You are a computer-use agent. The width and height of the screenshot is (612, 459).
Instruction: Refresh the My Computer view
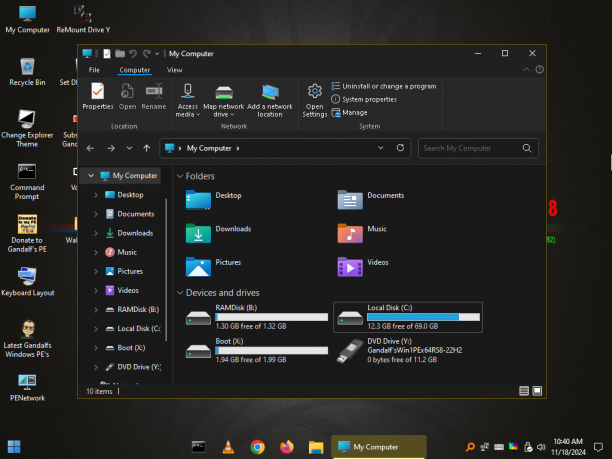(400, 148)
